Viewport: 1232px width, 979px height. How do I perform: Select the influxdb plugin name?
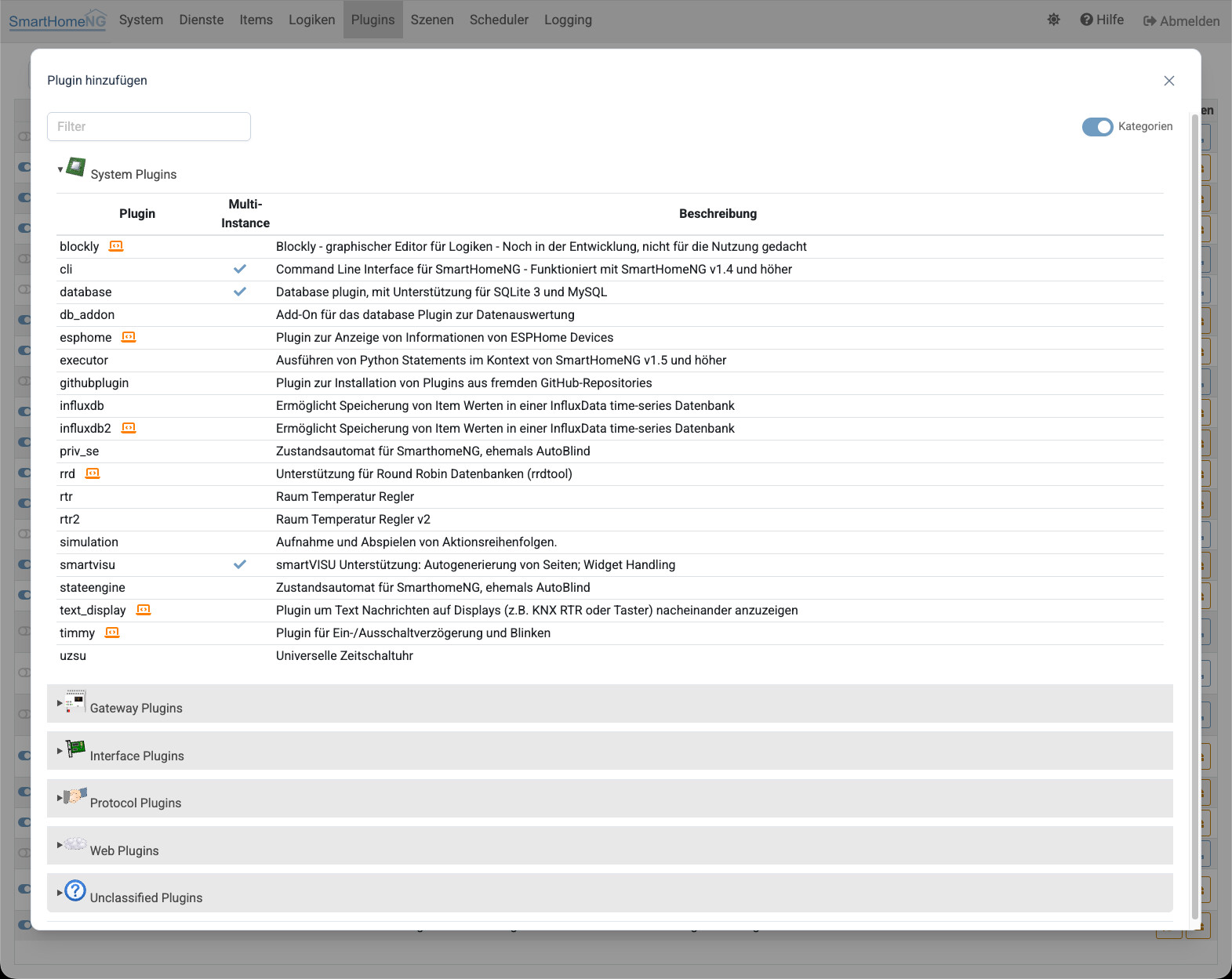[x=82, y=405]
